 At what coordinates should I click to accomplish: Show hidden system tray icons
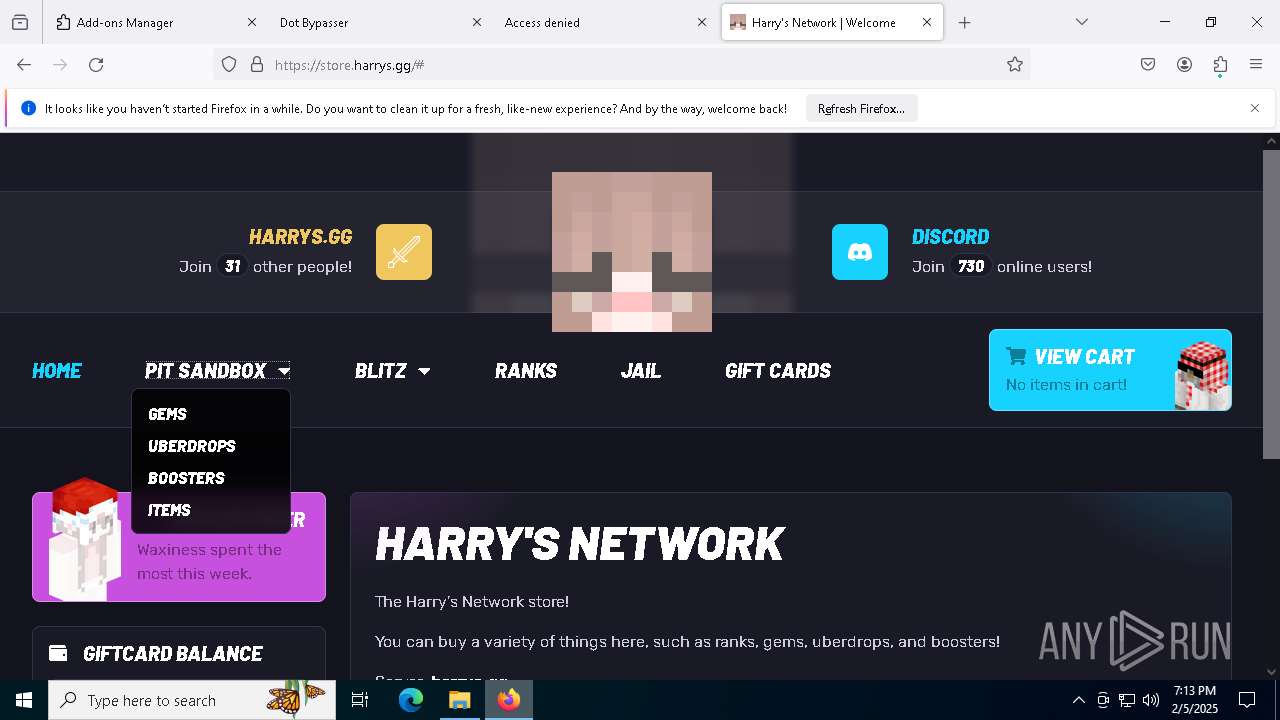[x=1078, y=700]
